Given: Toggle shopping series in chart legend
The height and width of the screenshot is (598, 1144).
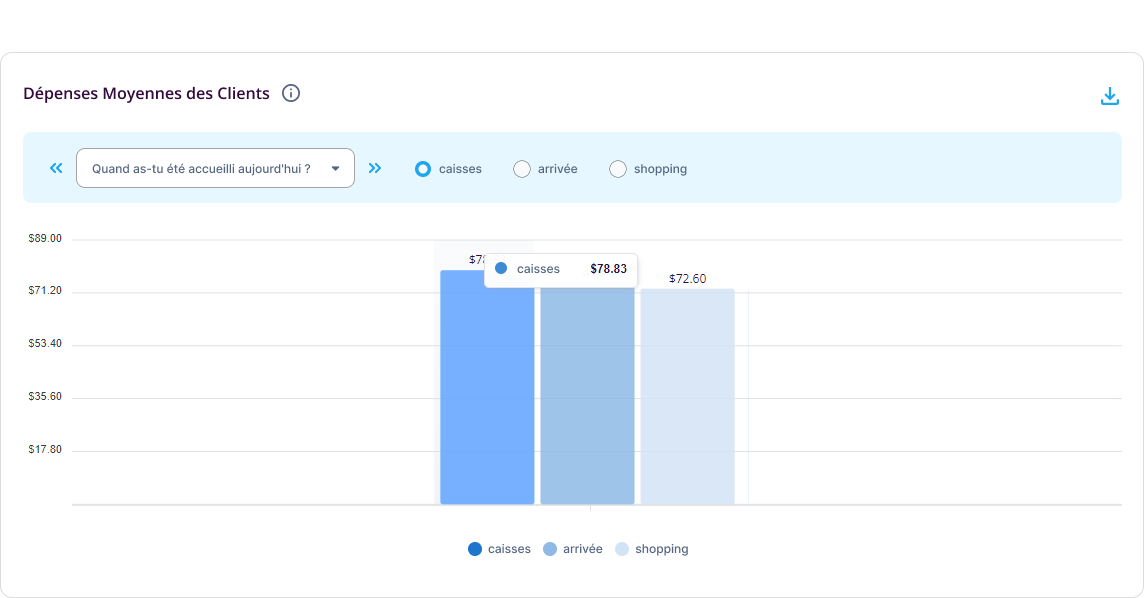Looking at the screenshot, I should coord(652,549).
